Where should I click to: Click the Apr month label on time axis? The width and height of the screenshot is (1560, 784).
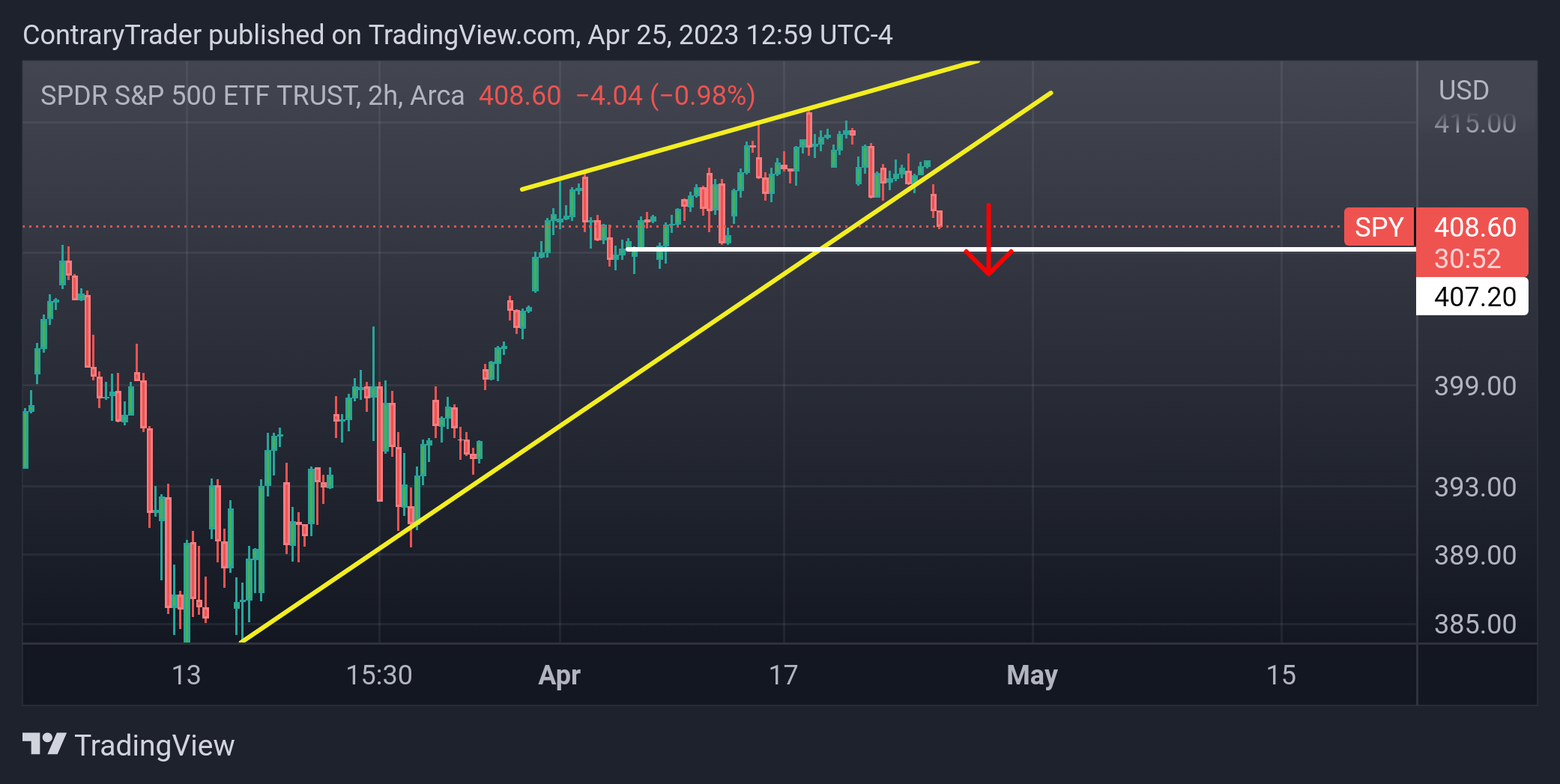(559, 676)
